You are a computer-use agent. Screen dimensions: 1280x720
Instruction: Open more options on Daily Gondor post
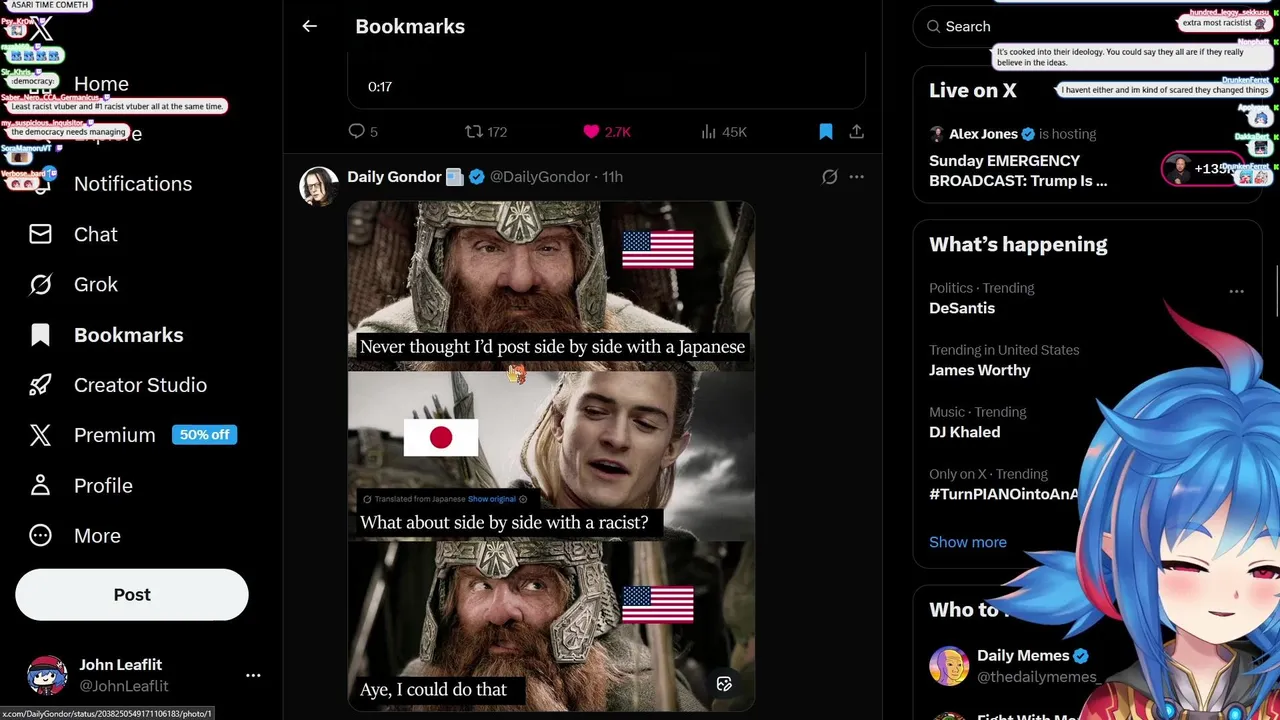(x=856, y=177)
